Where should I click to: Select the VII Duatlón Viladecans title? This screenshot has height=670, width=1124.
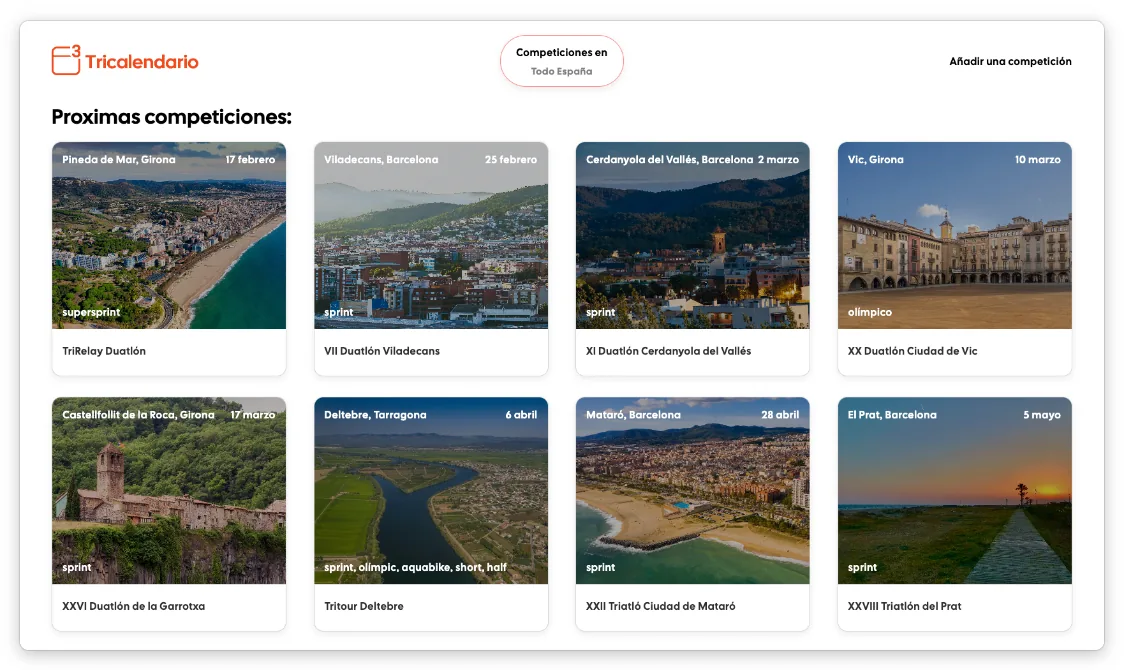click(382, 351)
